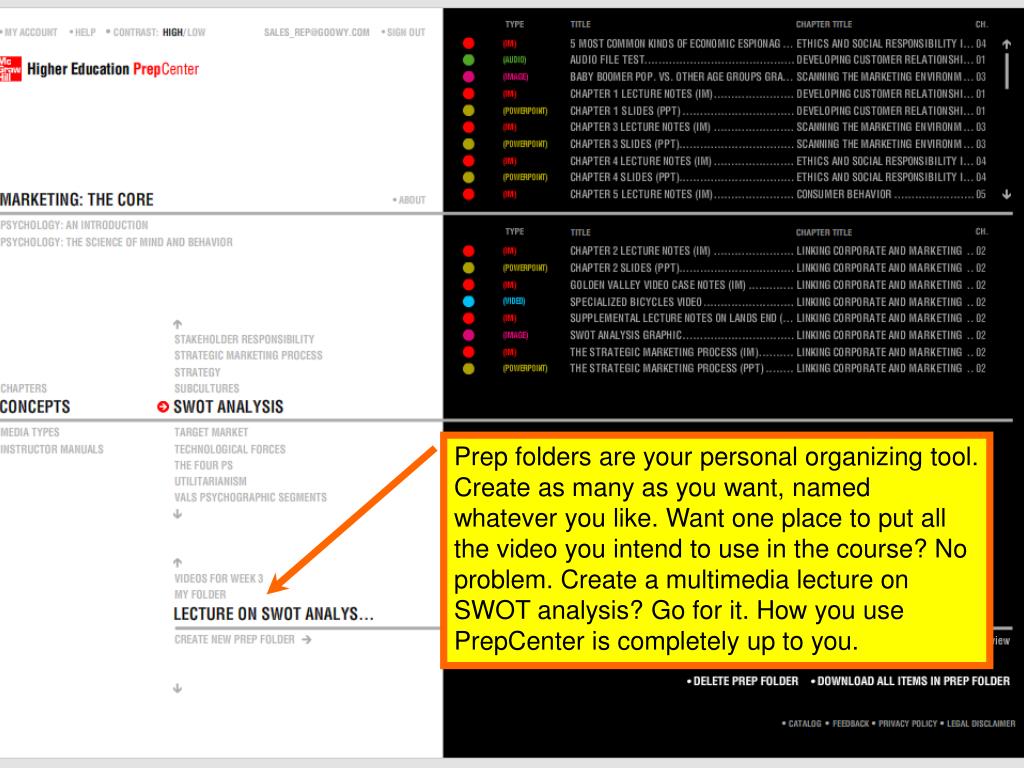The width and height of the screenshot is (1024, 768).
Task: Click yellow dot beside Strategic Marketing Process (PPT)
Action: [x=468, y=368]
